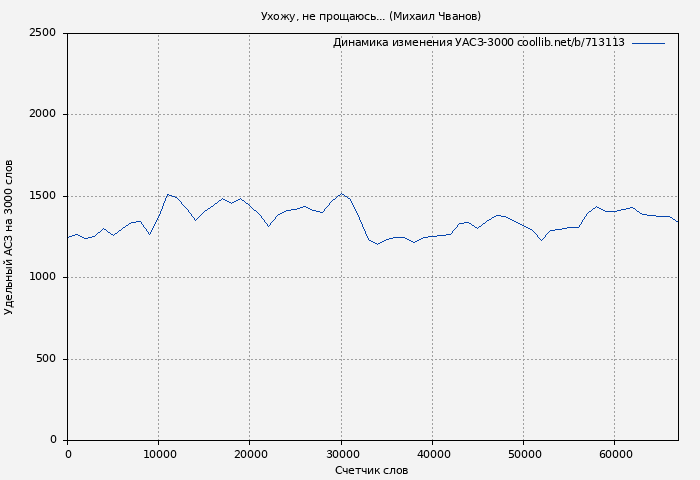Image resolution: width=700 pixels, height=480 pixels.
Task: Click the 50000 tick label on x-axis
Action: click(524, 454)
